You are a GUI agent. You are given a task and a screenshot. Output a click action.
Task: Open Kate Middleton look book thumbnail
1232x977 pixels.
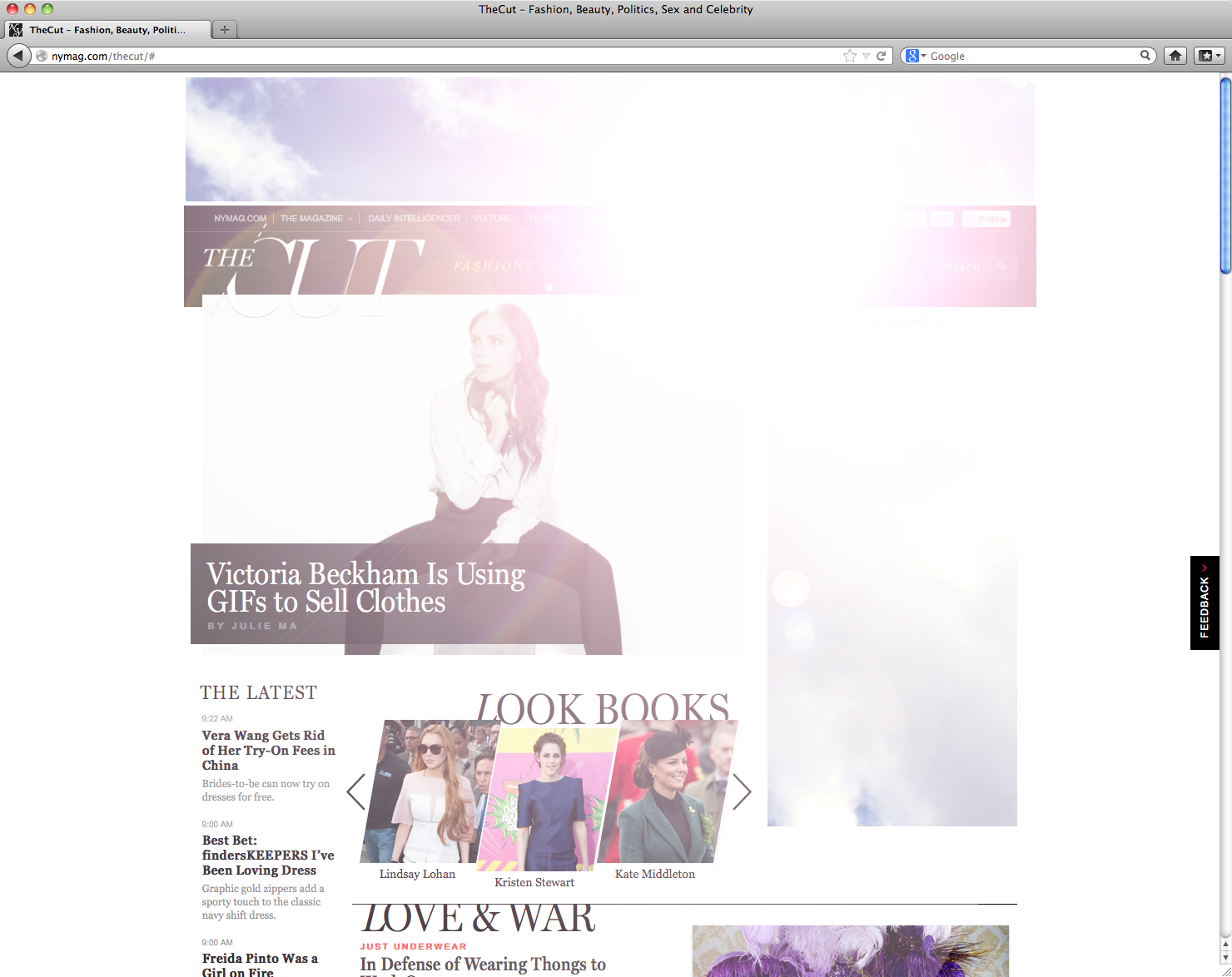668,791
